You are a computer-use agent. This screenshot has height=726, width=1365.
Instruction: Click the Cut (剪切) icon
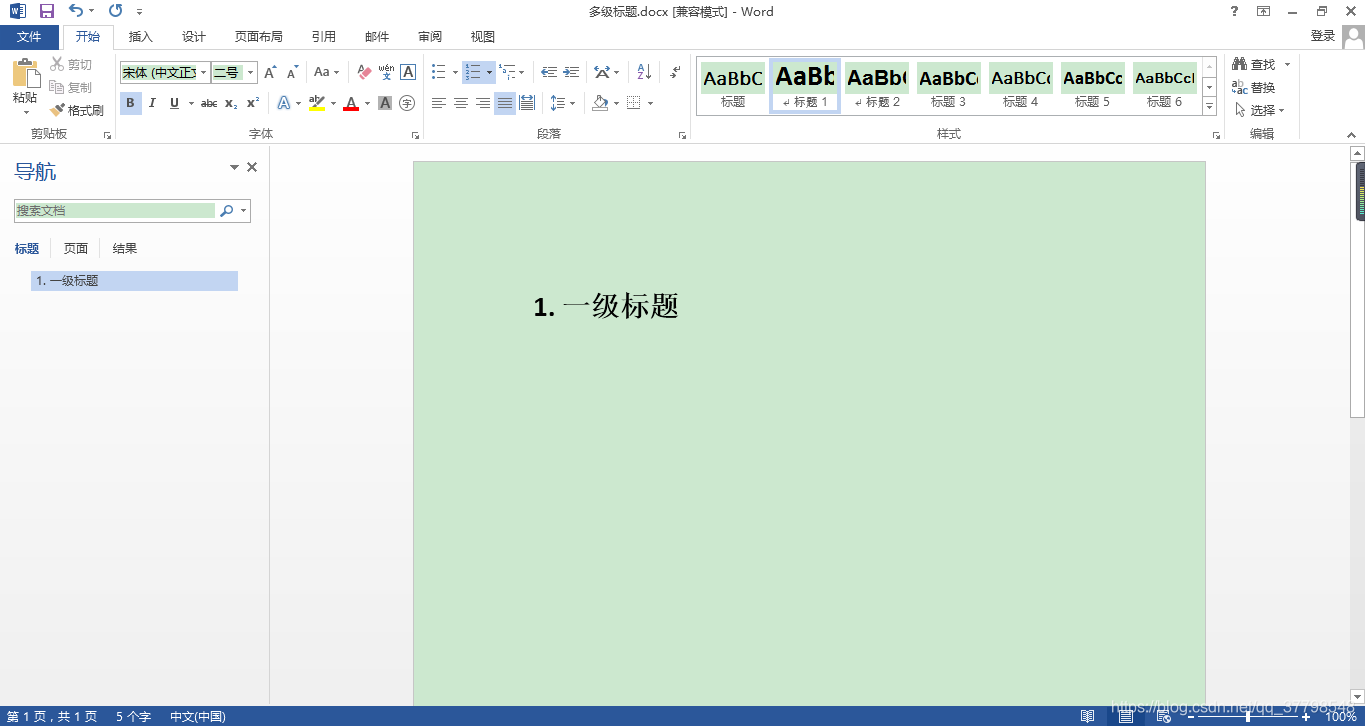58,64
